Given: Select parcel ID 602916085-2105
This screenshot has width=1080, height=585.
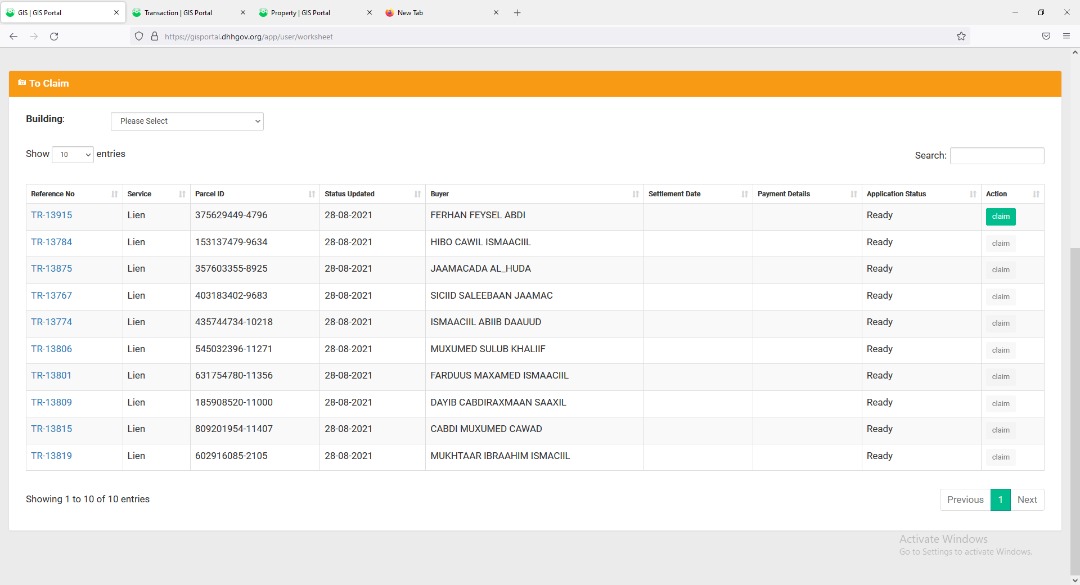Looking at the screenshot, I should pyautogui.click(x=231, y=455).
